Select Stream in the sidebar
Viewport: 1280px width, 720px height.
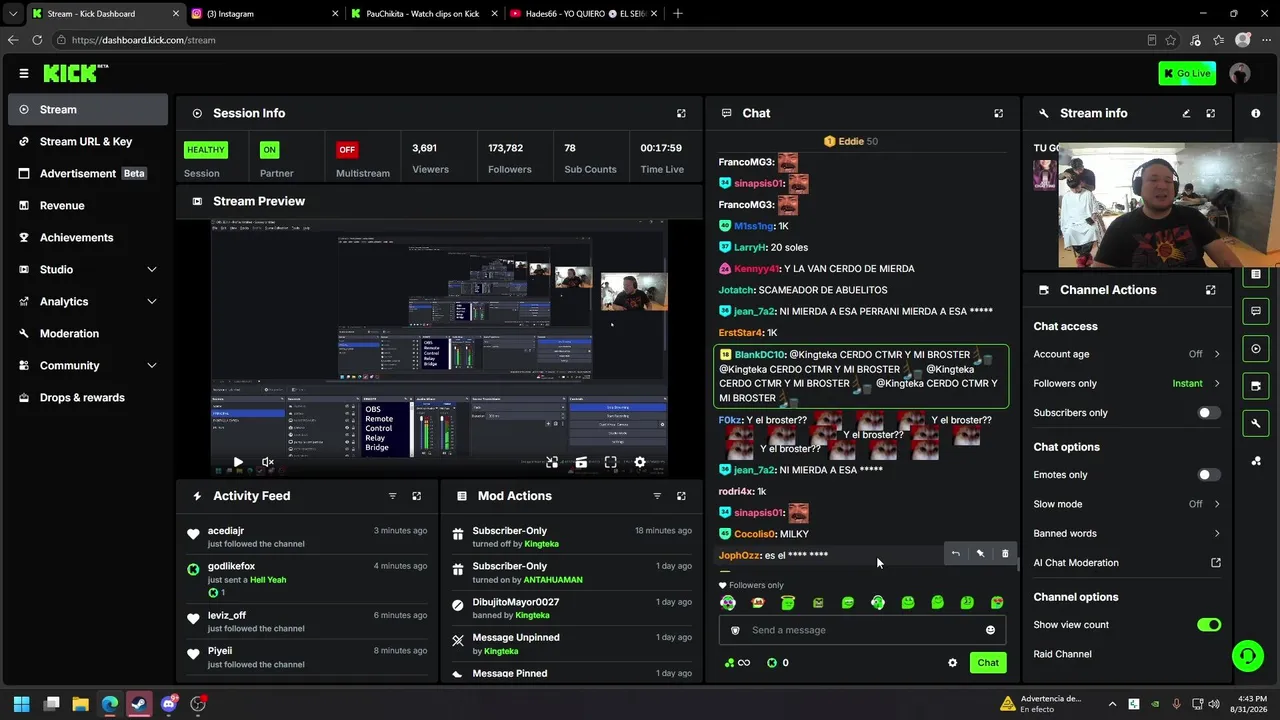(x=88, y=110)
